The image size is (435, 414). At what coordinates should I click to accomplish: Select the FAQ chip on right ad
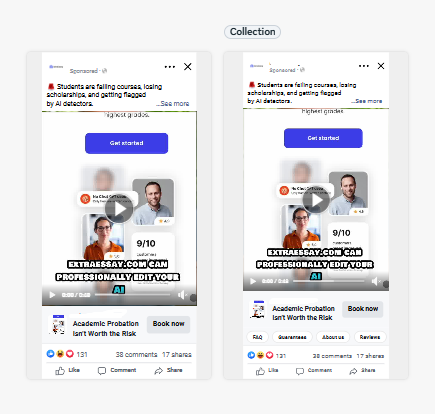pyautogui.click(x=257, y=337)
